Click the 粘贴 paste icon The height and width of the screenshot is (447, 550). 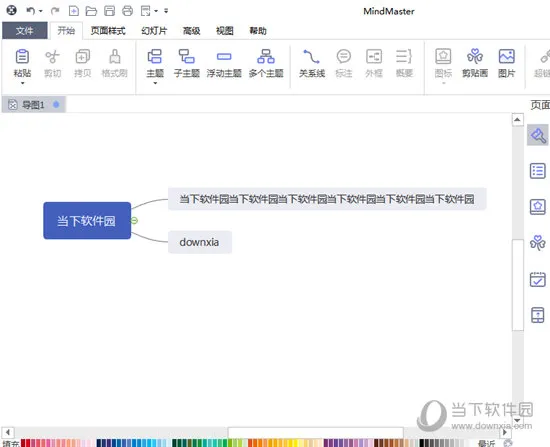22,56
